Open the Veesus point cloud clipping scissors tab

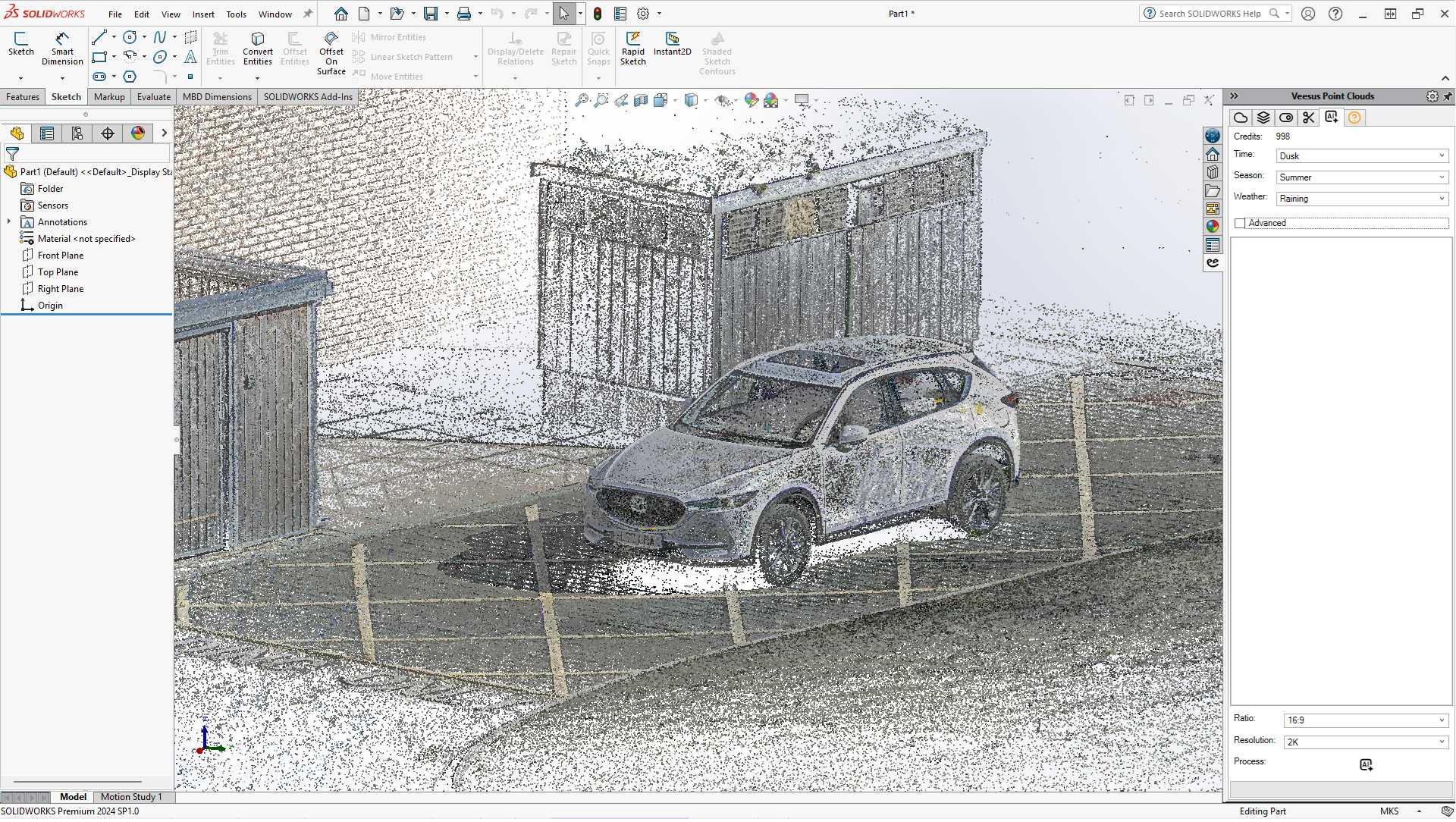1309,117
